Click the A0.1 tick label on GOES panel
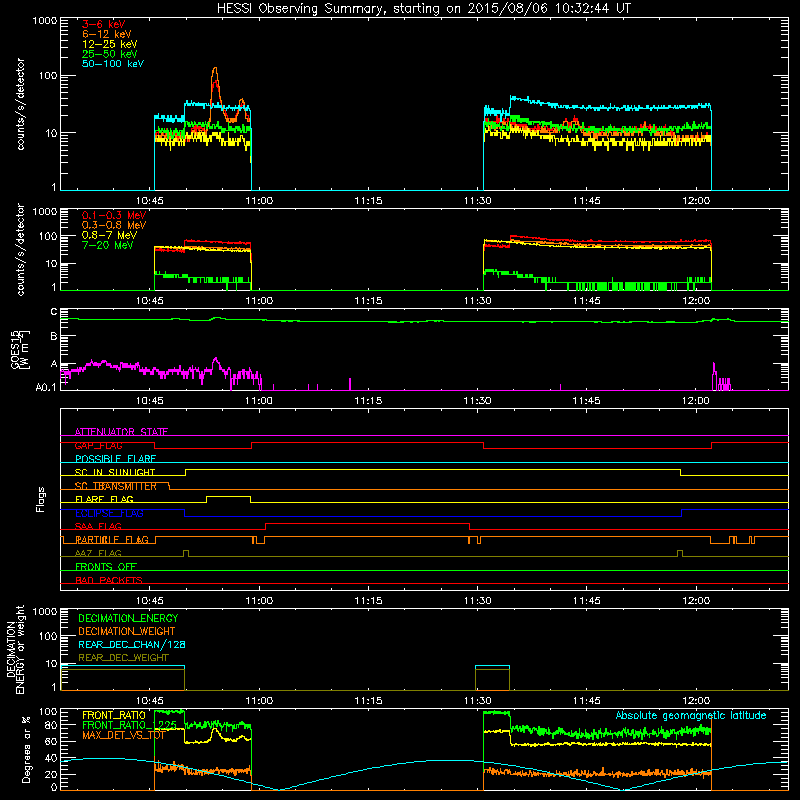800x800 pixels. (x=46, y=387)
